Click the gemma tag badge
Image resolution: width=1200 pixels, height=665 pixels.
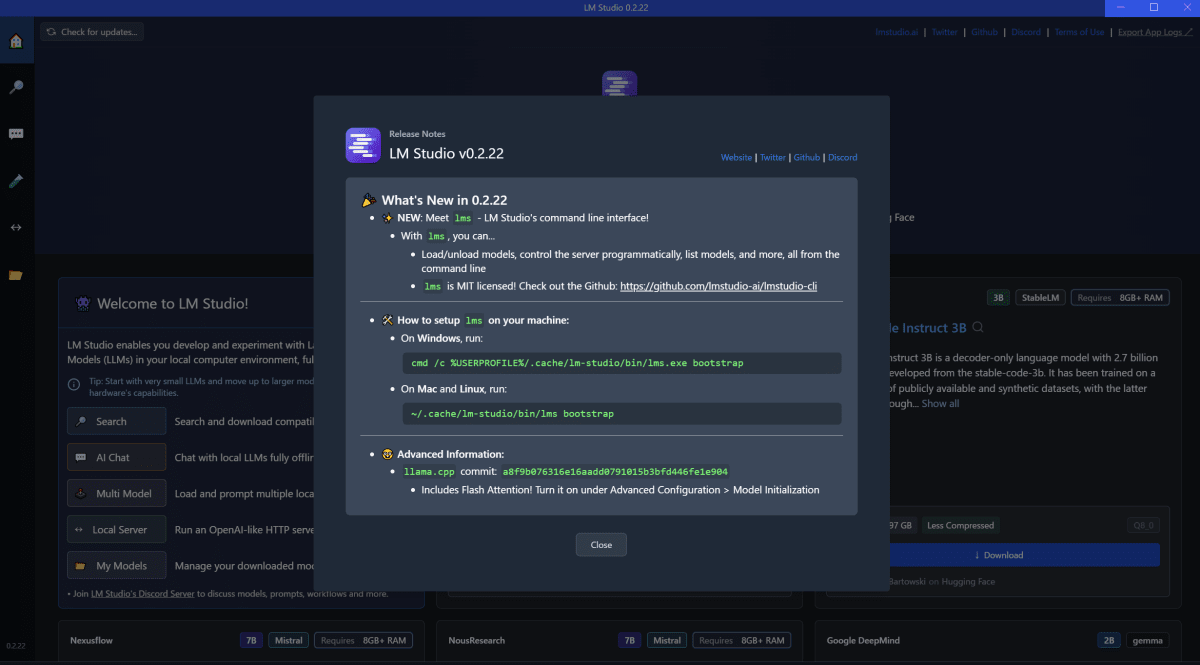pos(1149,640)
